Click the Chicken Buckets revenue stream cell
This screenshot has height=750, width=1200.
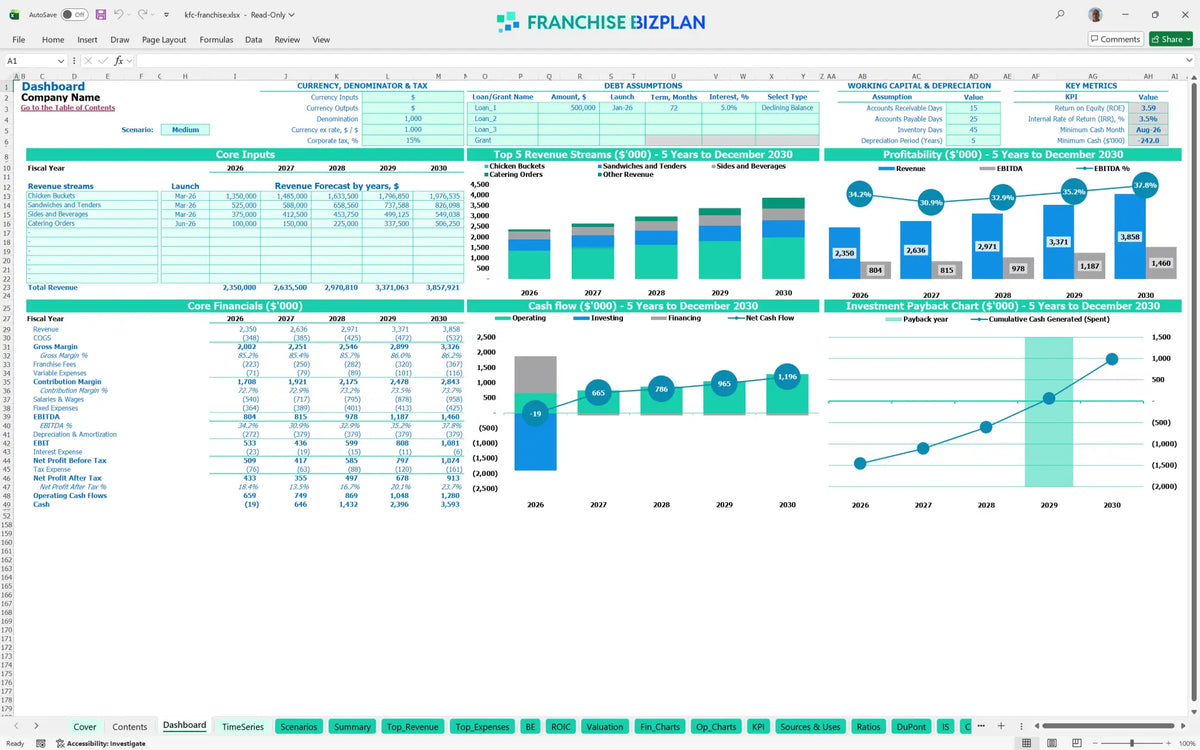tap(92, 196)
